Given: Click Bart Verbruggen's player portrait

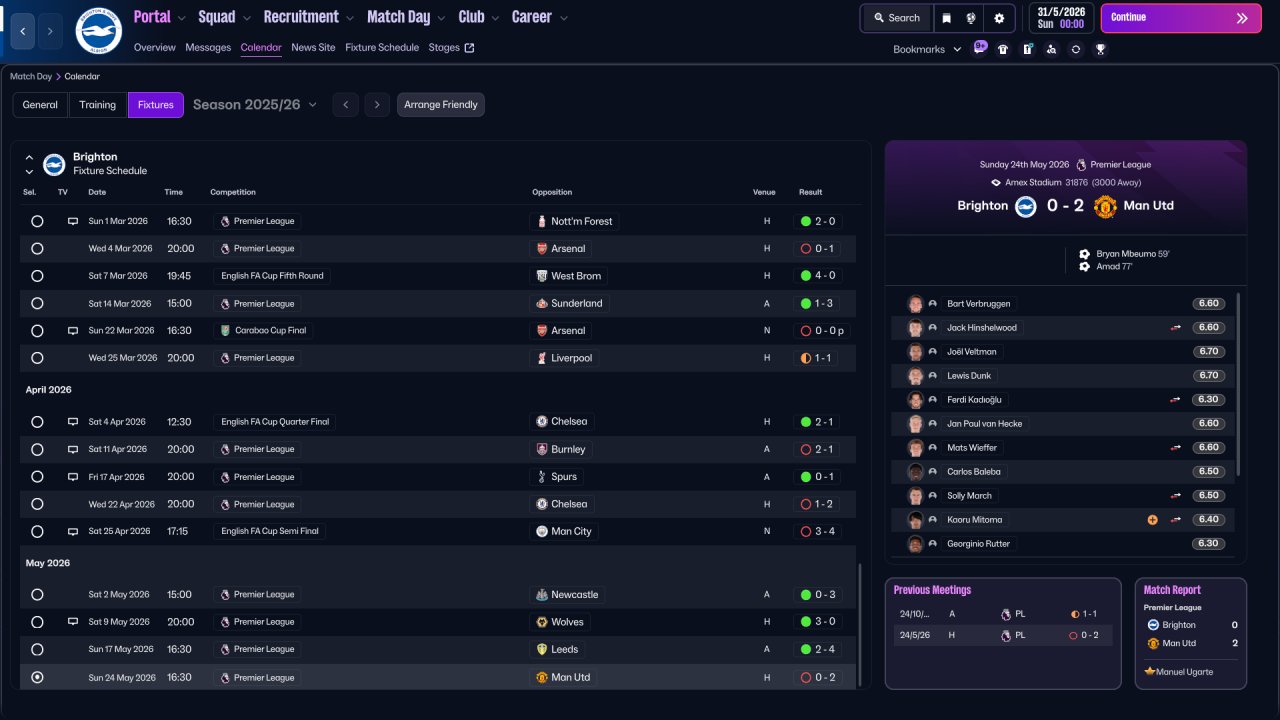Looking at the screenshot, I should click(x=915, y=304).
